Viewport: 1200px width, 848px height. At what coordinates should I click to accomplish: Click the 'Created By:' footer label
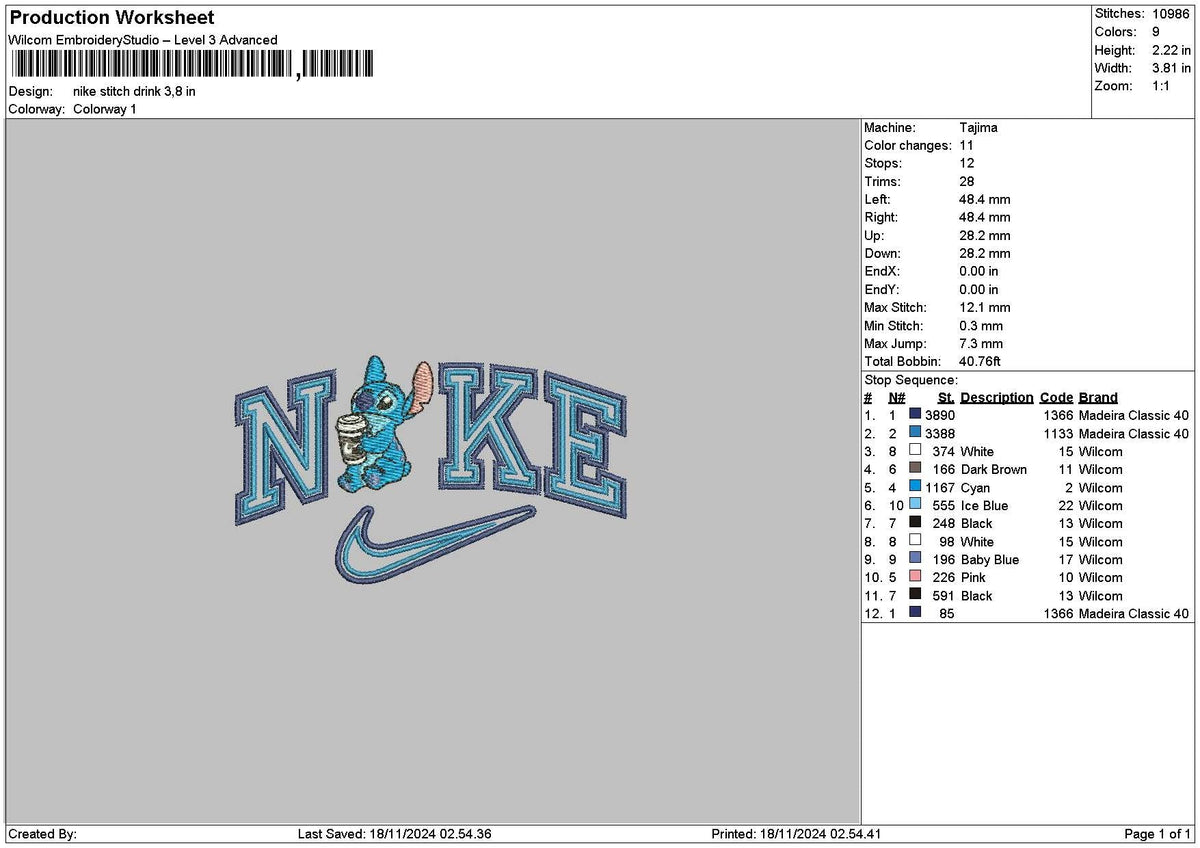click(x=42, y=834)
